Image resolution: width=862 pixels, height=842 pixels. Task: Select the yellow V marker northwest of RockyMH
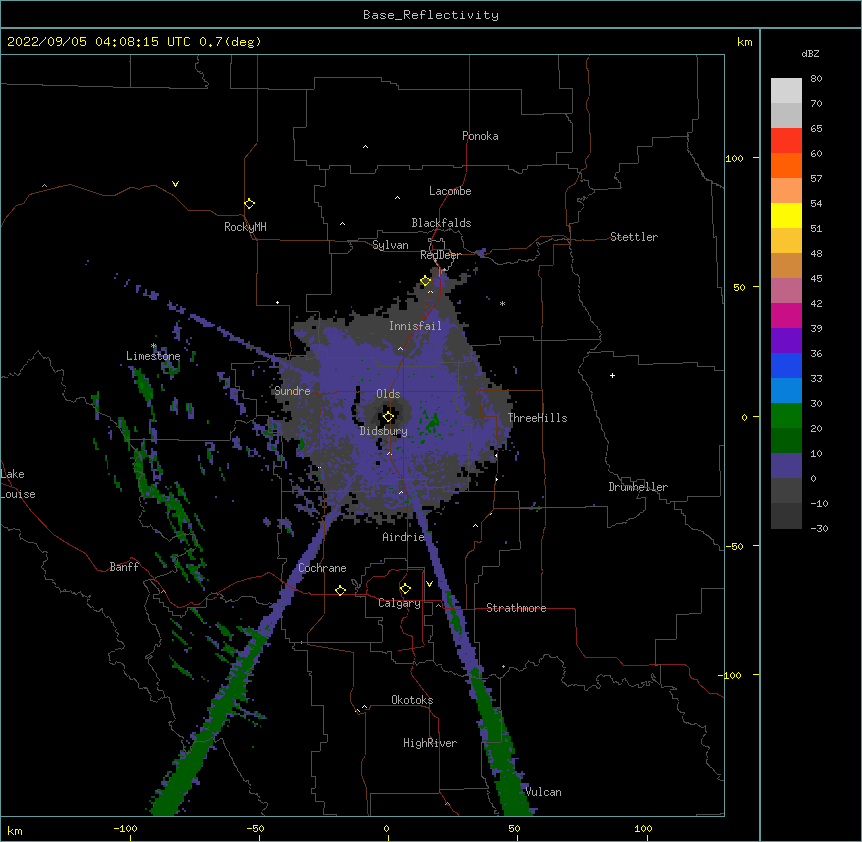[x=175, y=184]
